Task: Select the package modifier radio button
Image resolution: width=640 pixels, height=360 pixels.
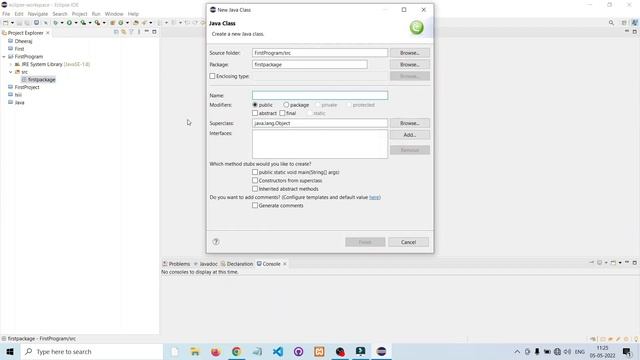Action: [x=286, y=105]
